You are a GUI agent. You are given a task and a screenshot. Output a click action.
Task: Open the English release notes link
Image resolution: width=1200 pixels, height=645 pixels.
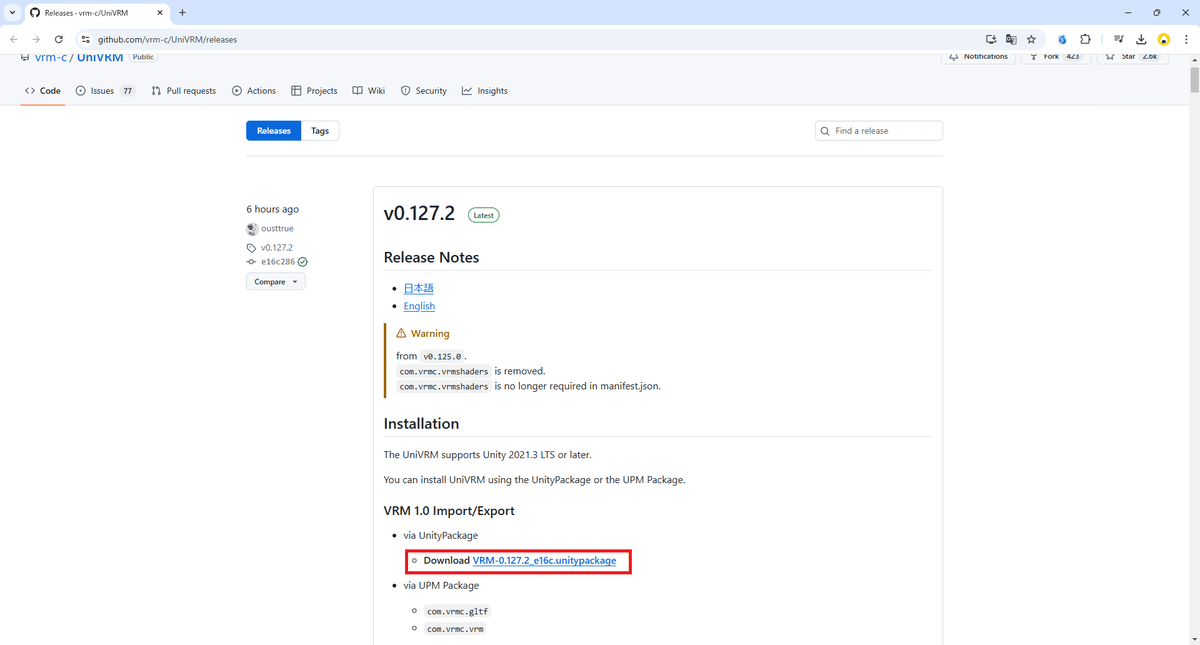tap(419, 306)
